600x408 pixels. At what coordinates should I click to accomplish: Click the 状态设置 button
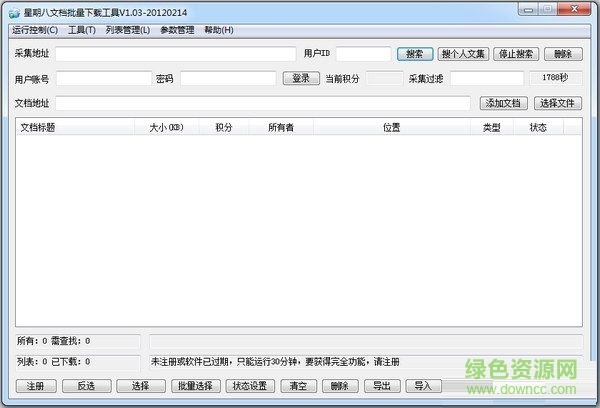click(250, 386)
